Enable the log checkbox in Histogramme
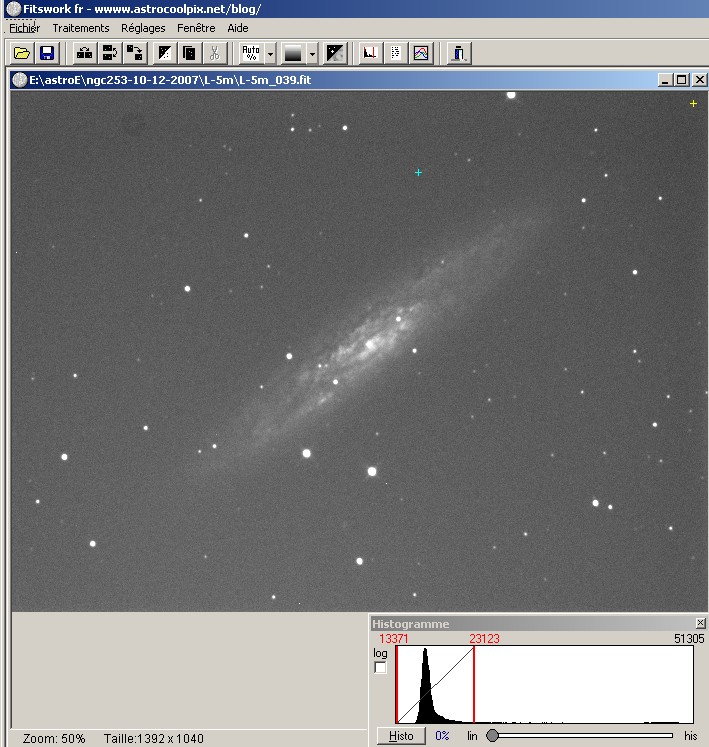This screenshot has height=747, width=709. pyautogui.click(x=380, y=668)
